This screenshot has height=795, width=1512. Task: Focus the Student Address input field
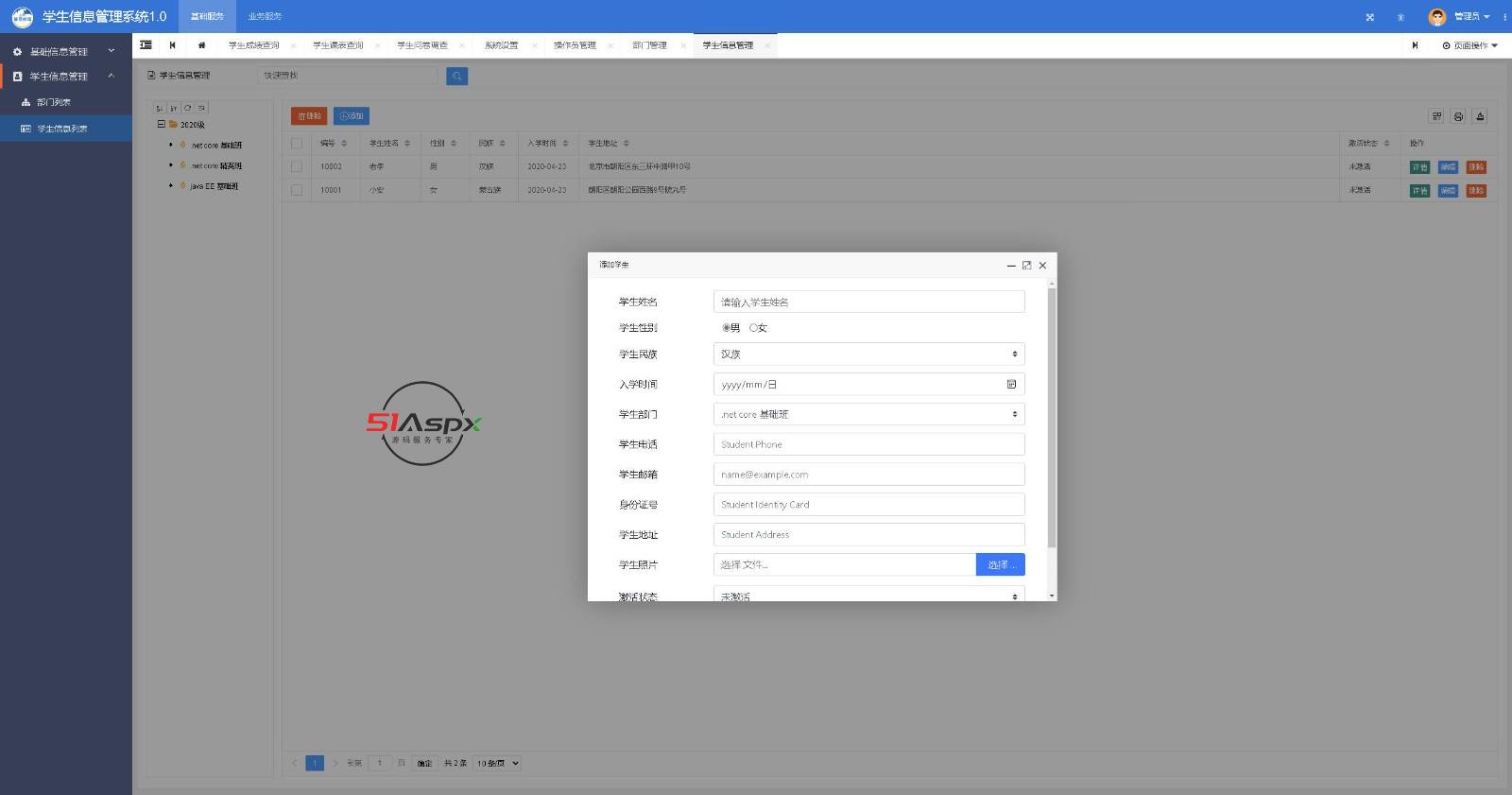tap(868, 535)
